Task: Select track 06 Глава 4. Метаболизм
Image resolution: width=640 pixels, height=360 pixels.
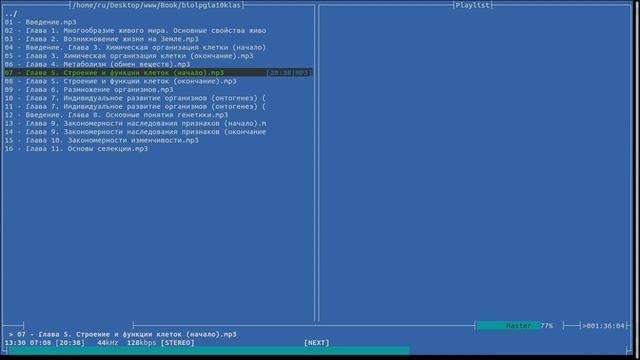Action: pos(97,64)
